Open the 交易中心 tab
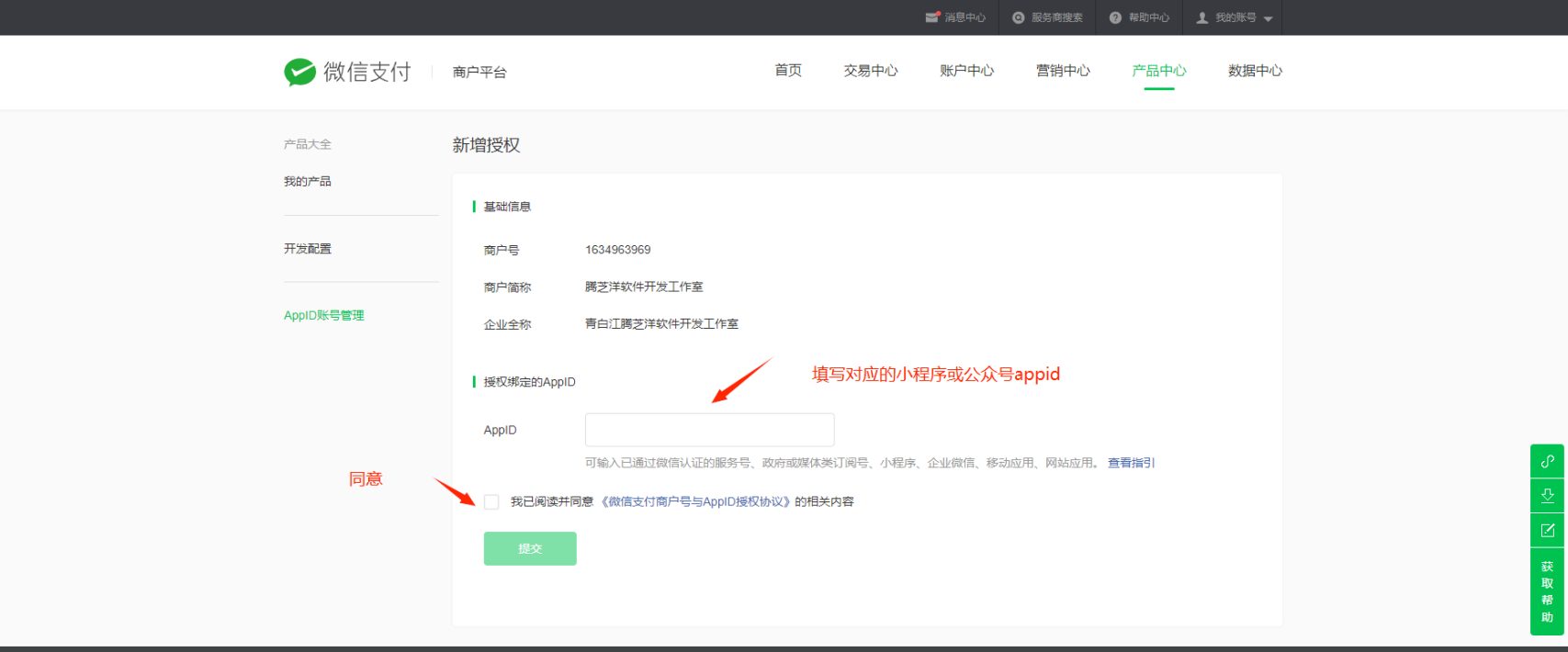 pos(871,71)
